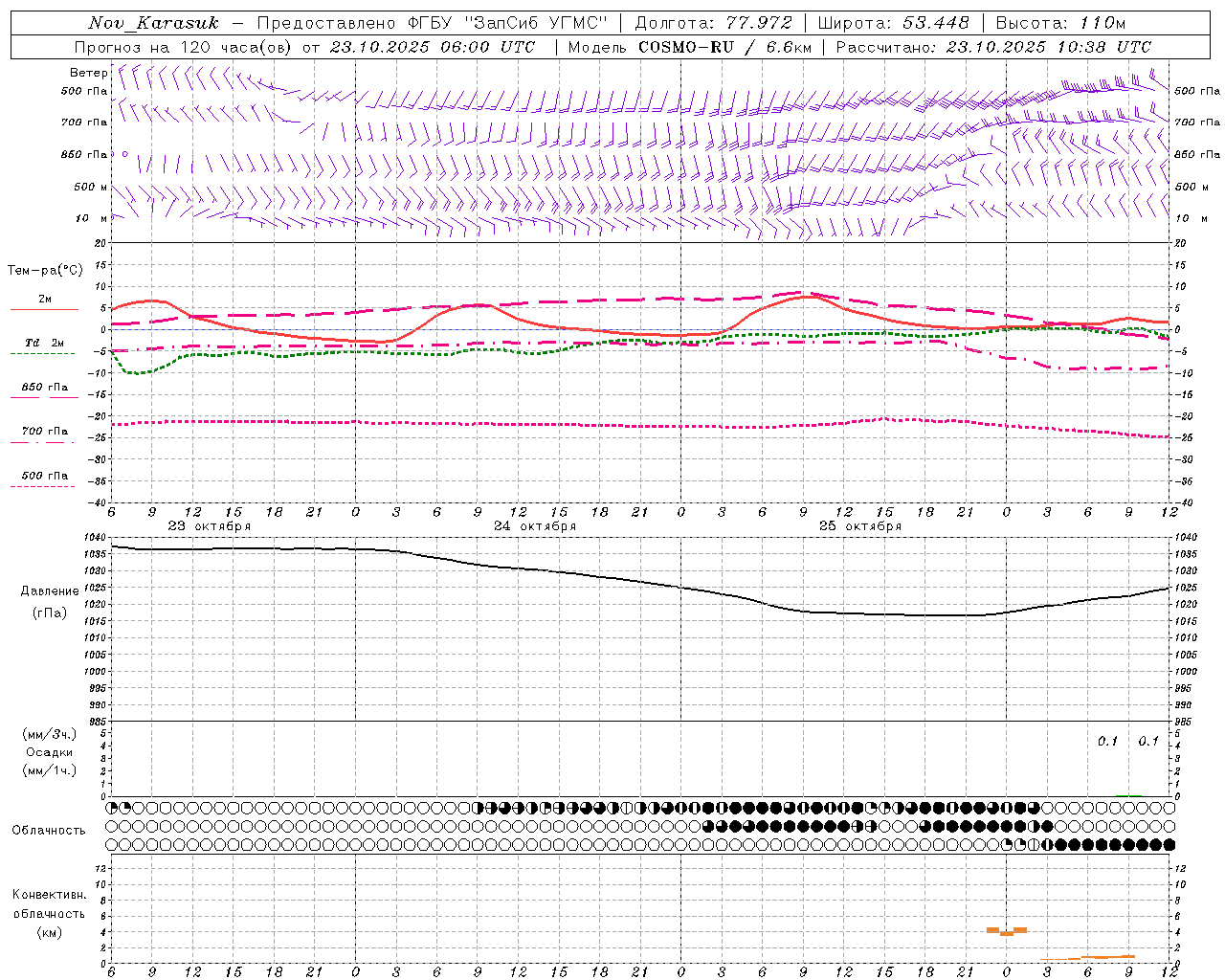Viewport: 1225px width, 980px height.
Task: Click the Осадки precipitation label
Action: point(49,752)
